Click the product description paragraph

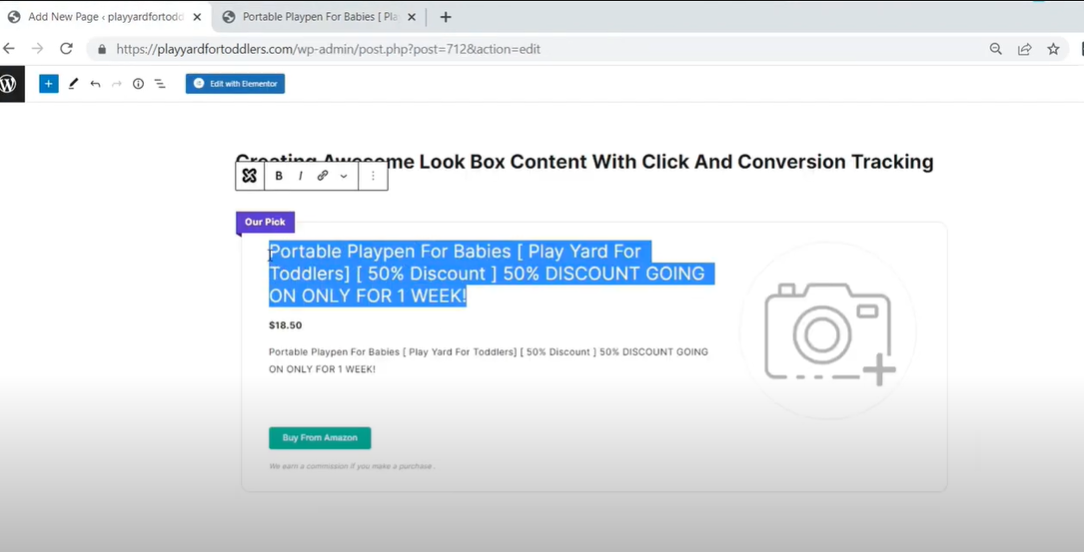pyautogui.click(x=488, y=360)
